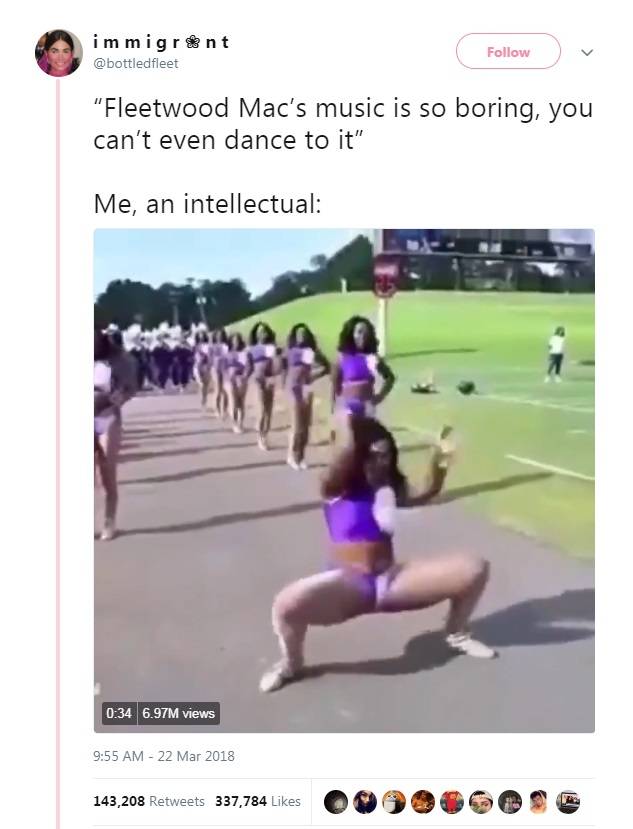View the 143,208 Retweets list
The width and height of the screenshot is (633, 829).
(x=149, y=802)
